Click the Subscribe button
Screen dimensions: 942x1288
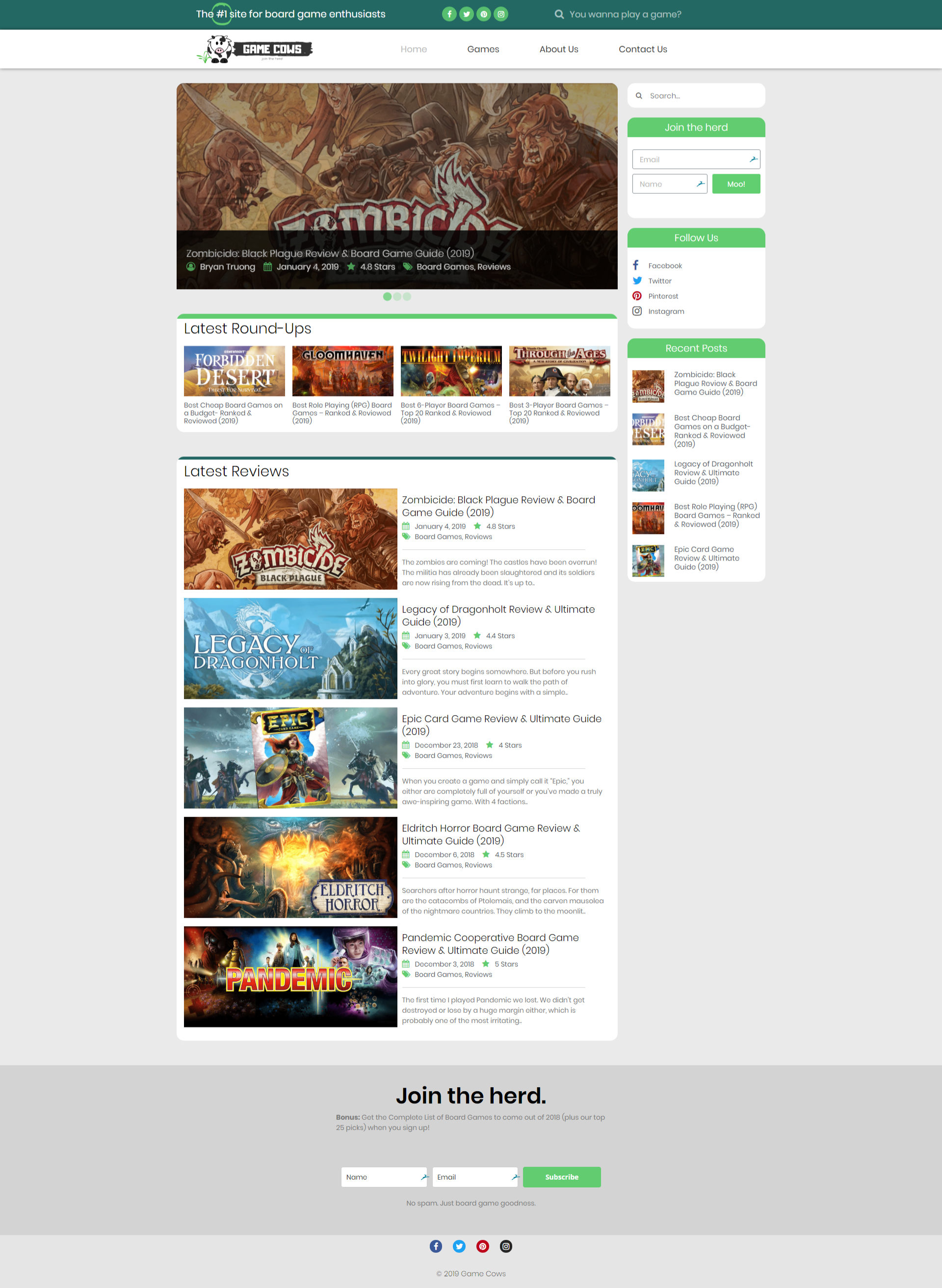[562, 1177]
